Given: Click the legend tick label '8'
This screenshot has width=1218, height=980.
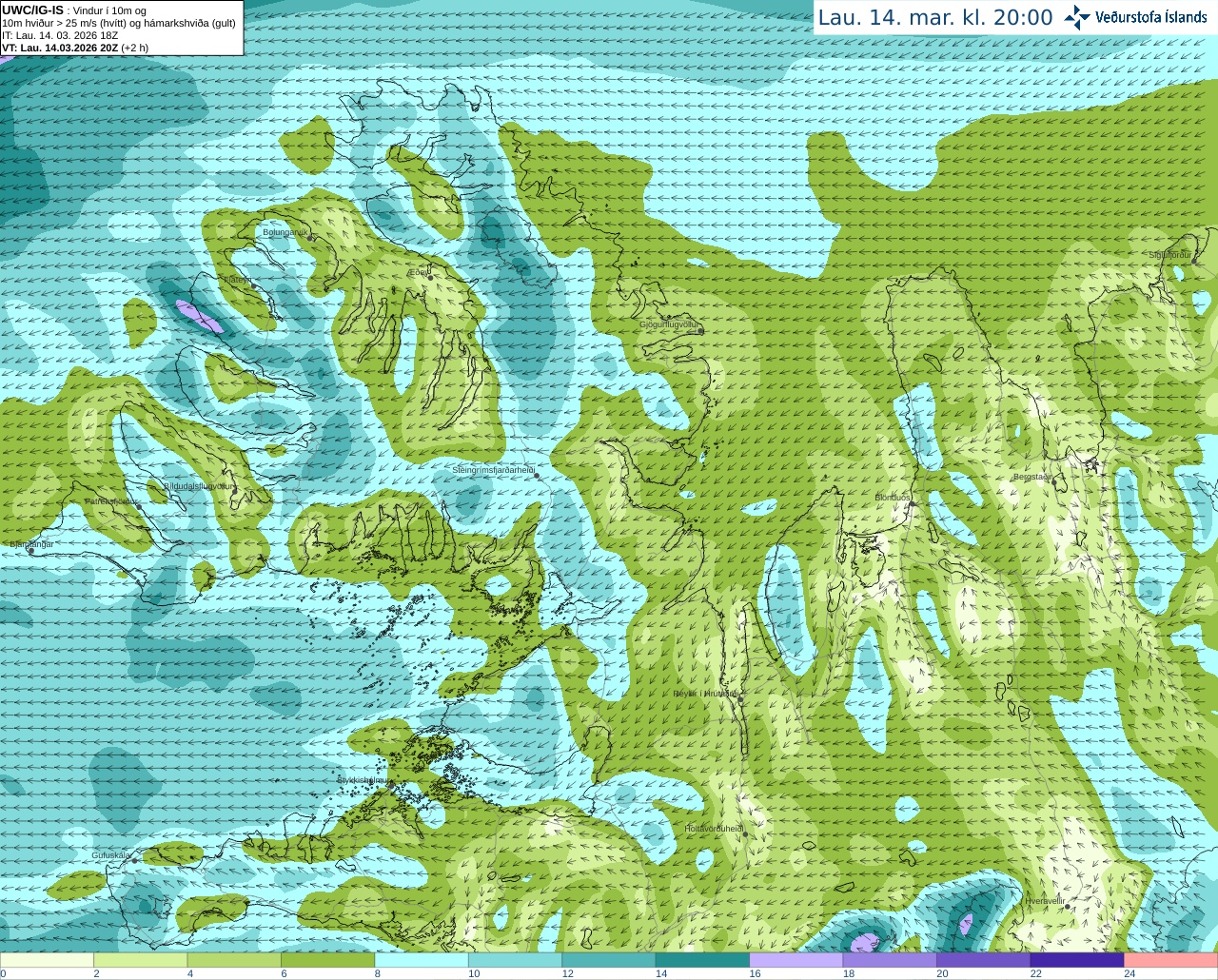Looking at the screenshot, I should pyautogui.click(x=378, y=973).
